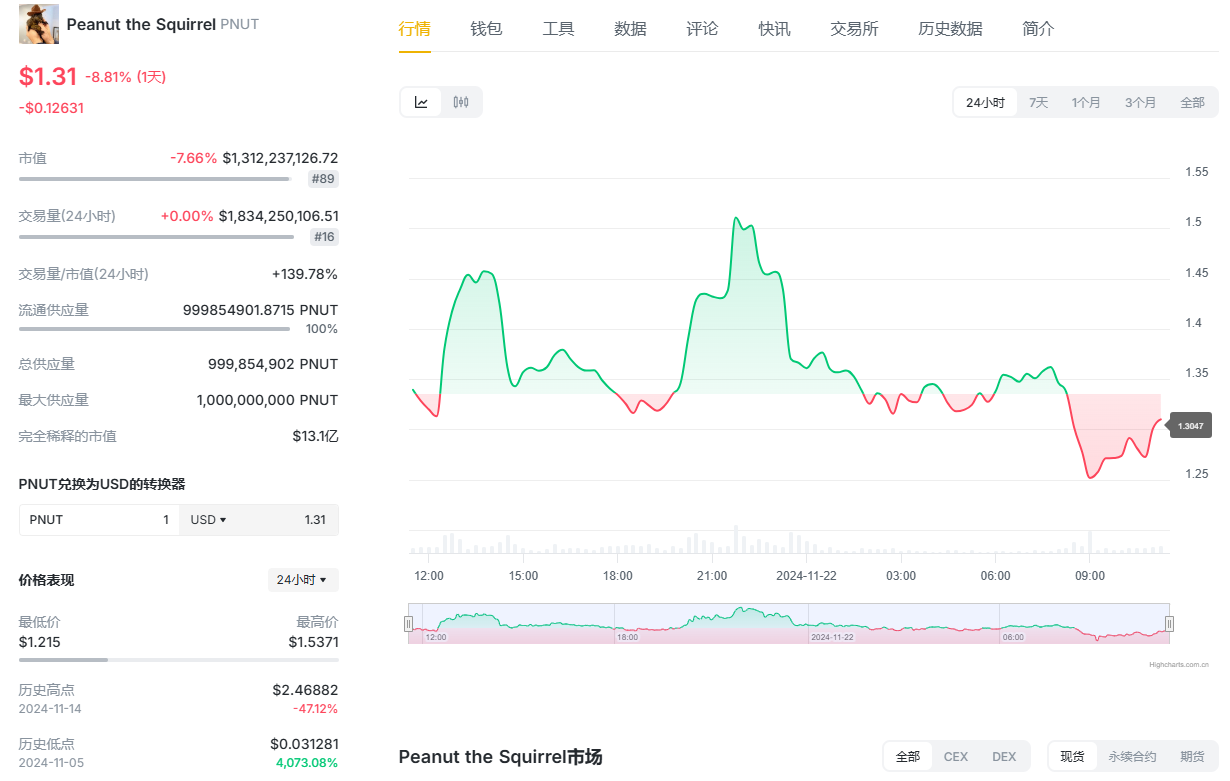Click the 1,000,000,000 PNUT max supply
This screenshot has height=781, width=1230.
click(267, 400)
